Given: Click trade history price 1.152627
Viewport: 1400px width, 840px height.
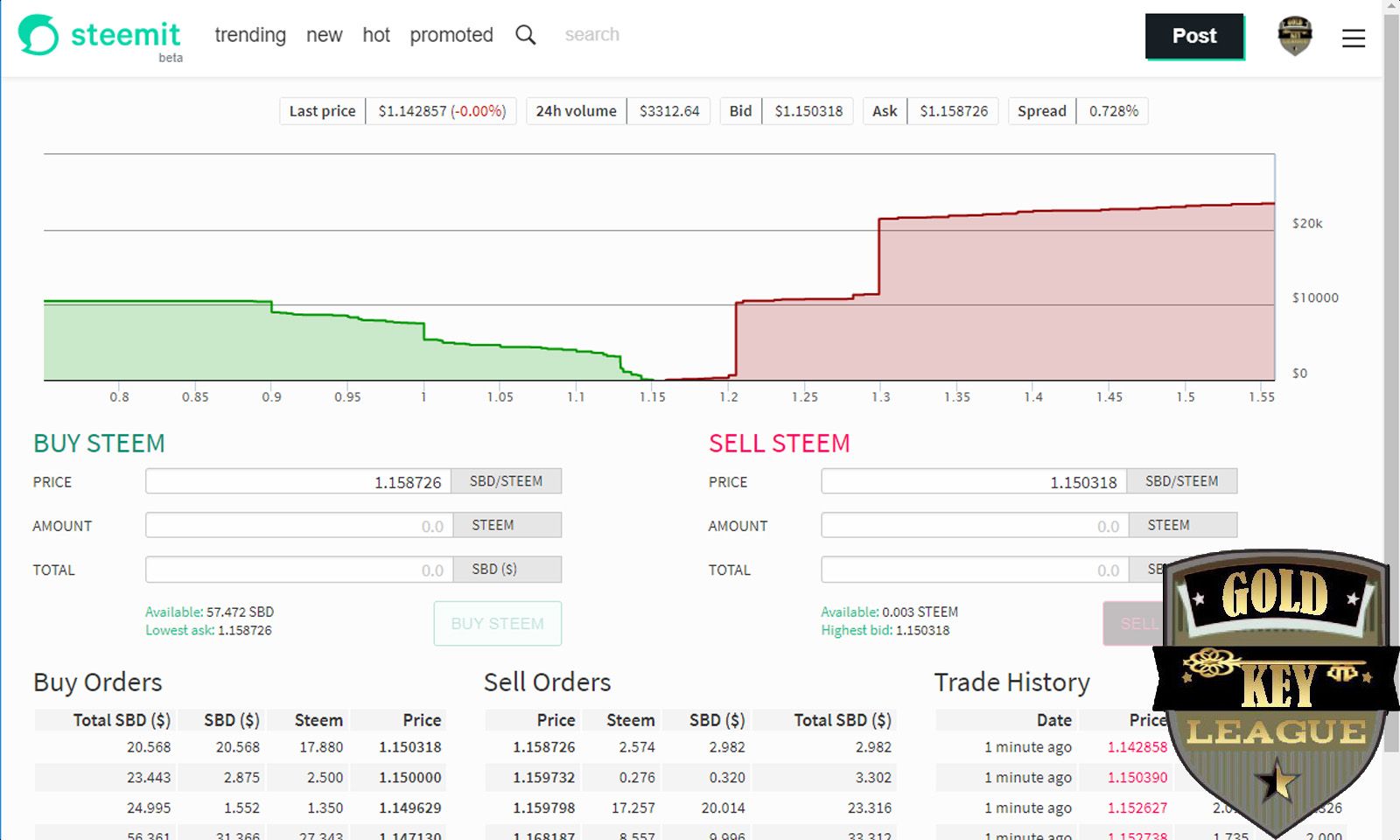Looking at the screenshot, I should click(1137, 808).
